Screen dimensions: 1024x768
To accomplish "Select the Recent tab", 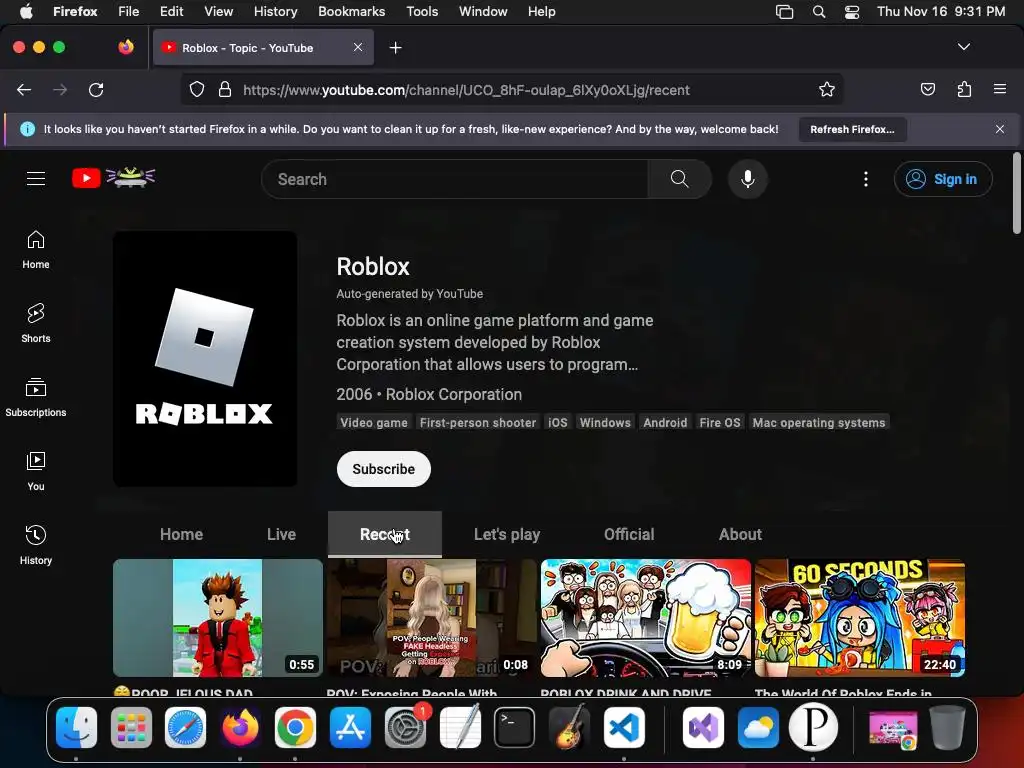I will [x=385, y=534].
